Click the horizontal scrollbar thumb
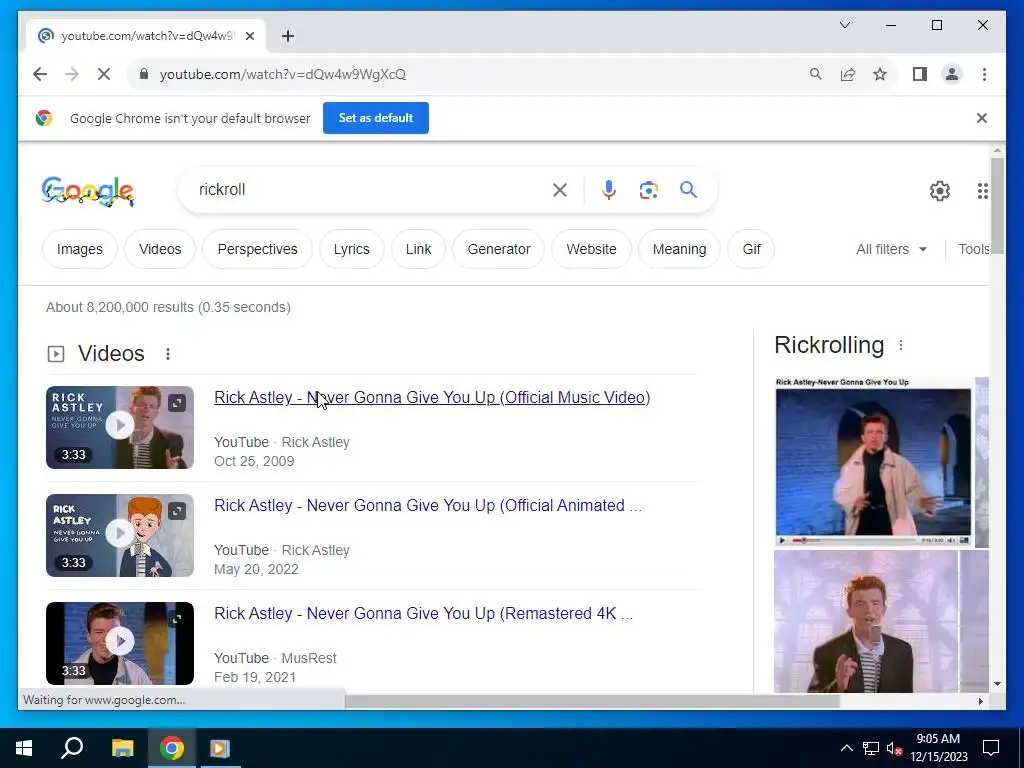The height and width of the screenshot is (768, 1024). [x=592, y=702]
